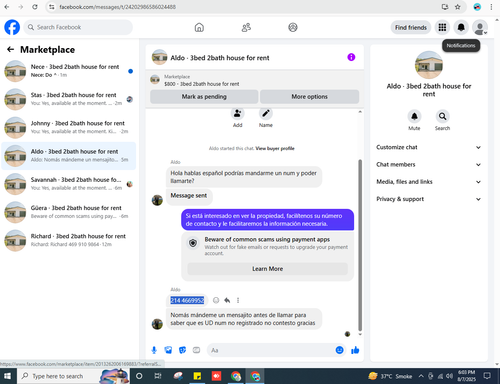Open the system tray volume icon

coord(449,376)
